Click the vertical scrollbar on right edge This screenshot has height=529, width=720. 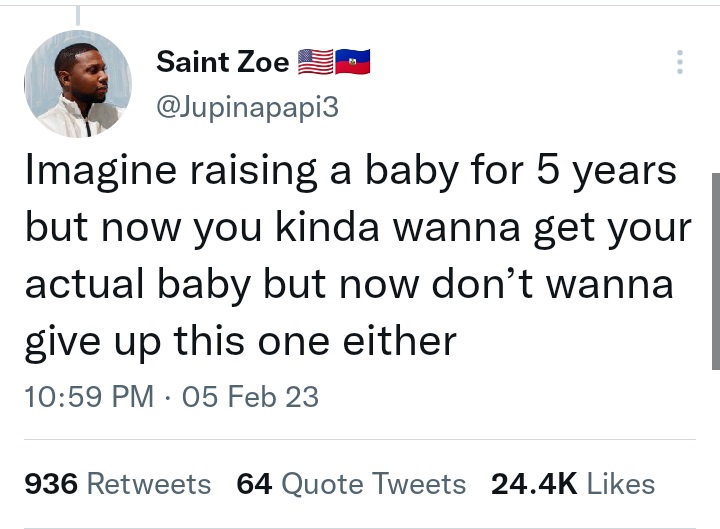click(x=715, y=270)
